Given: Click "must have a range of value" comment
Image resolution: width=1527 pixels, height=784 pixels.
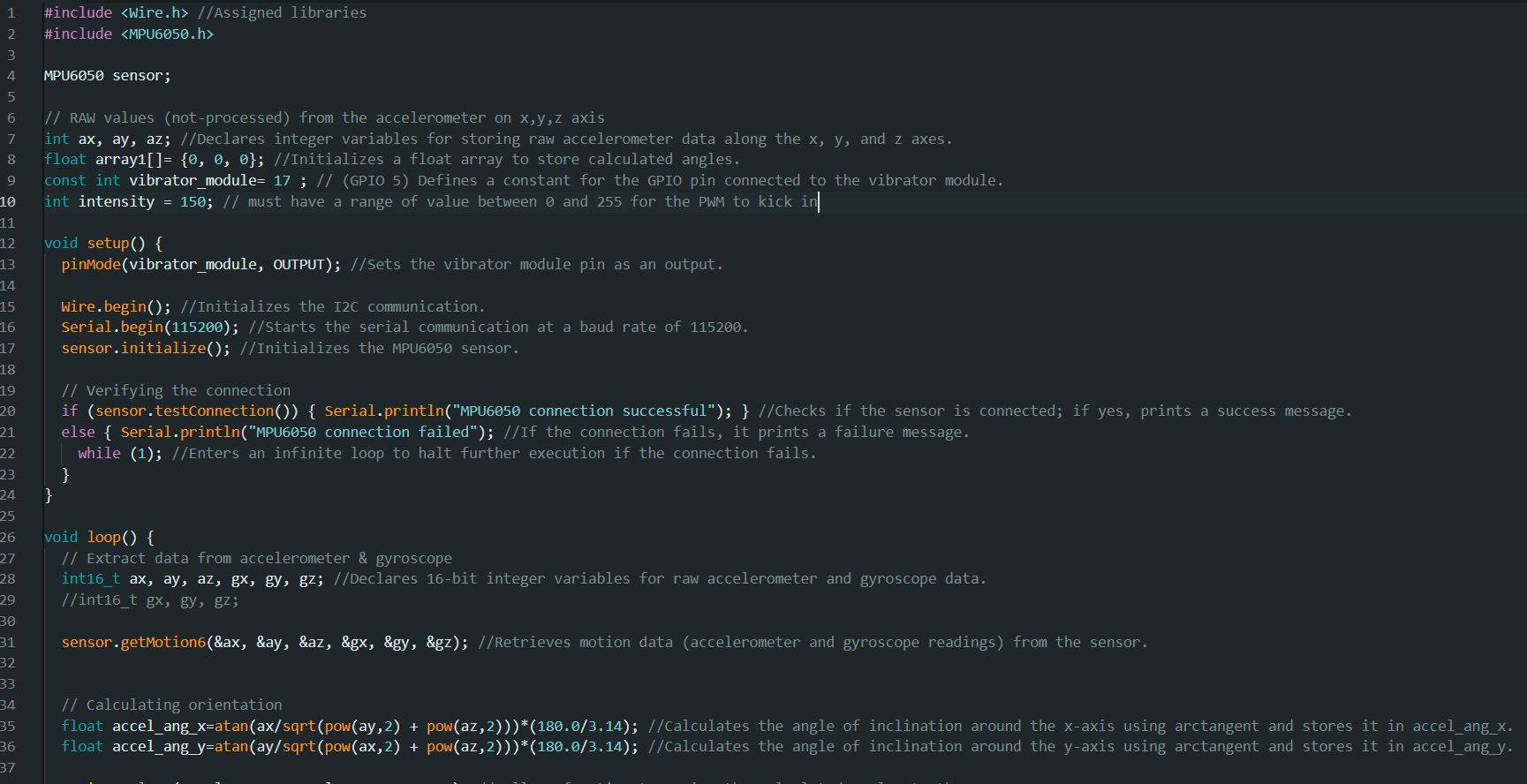Looking at the screenshot, I should click(359, 201).
